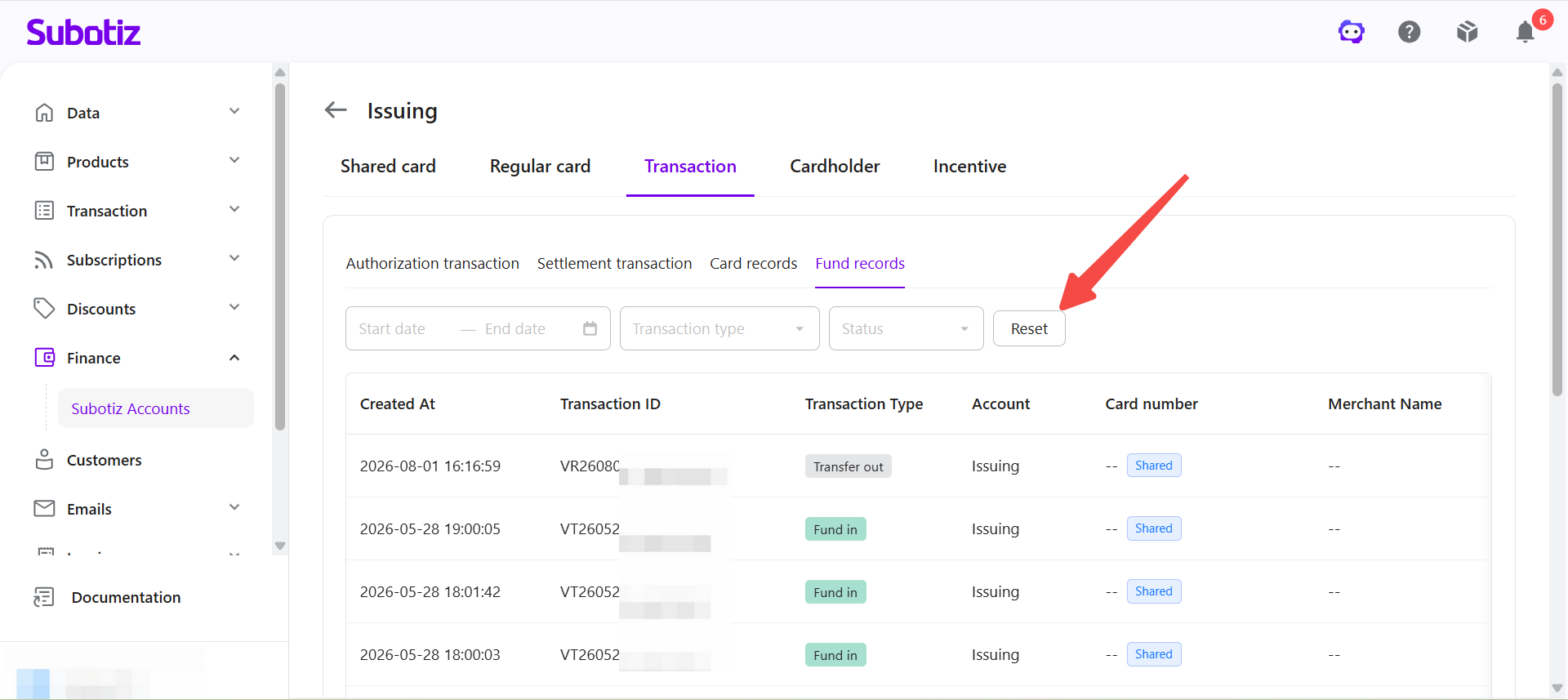The width and height of the screenshot is (1568, 700).
Task: Click the Subotiz logo
Action: pyautogui.click(x=83, y=32)
